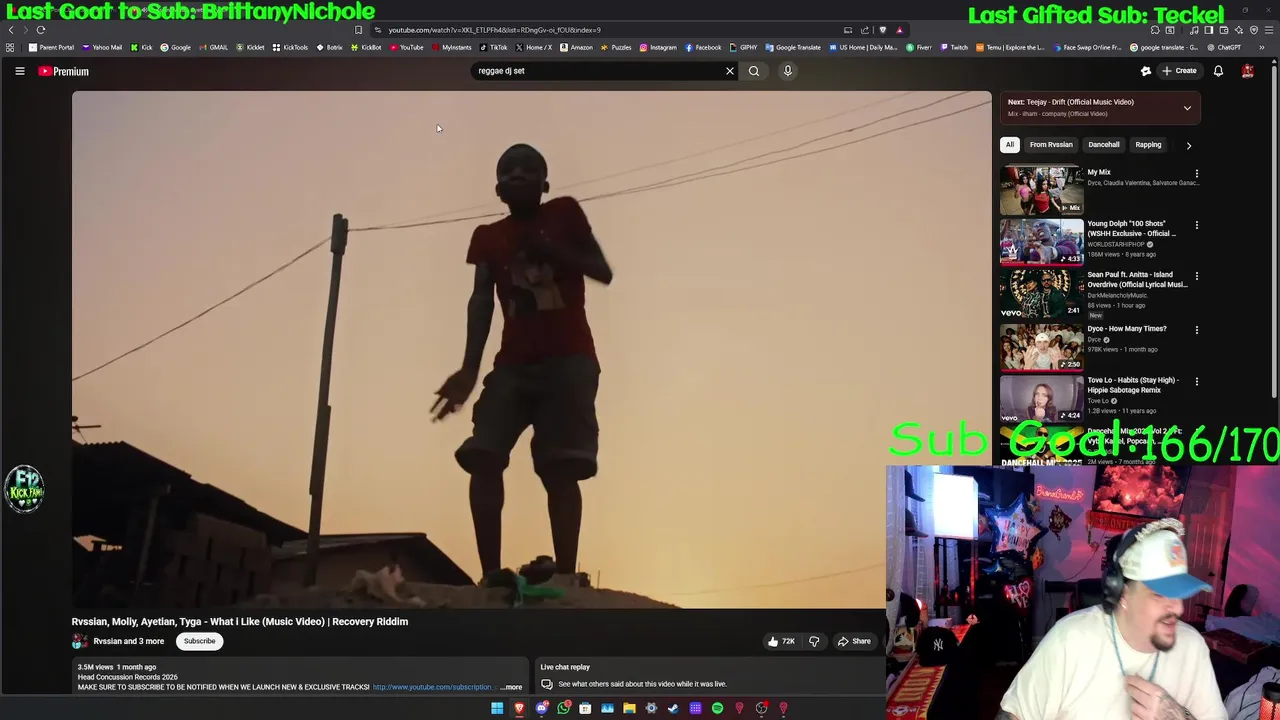
Task: Open the 'Twitch' bookmark
Action: (954, 47)
